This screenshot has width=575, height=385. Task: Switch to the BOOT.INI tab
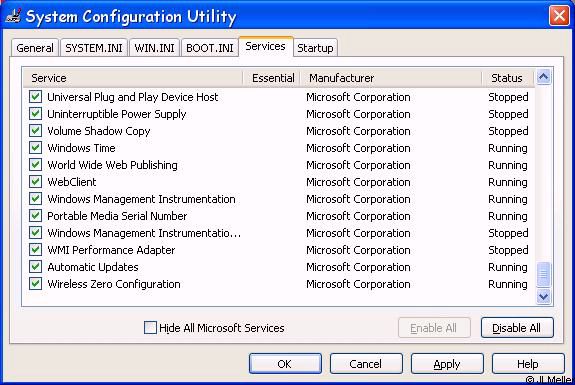[210, 48]
